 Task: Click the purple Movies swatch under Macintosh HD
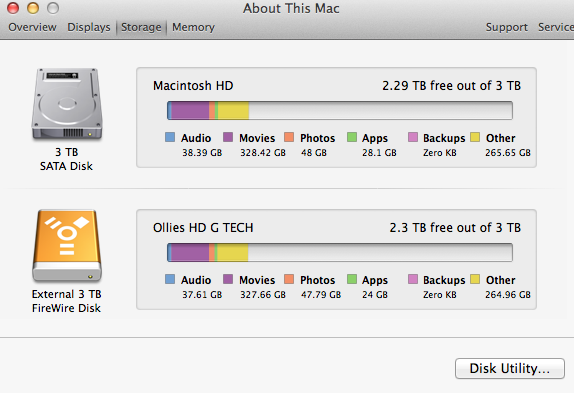pos(228,137)
